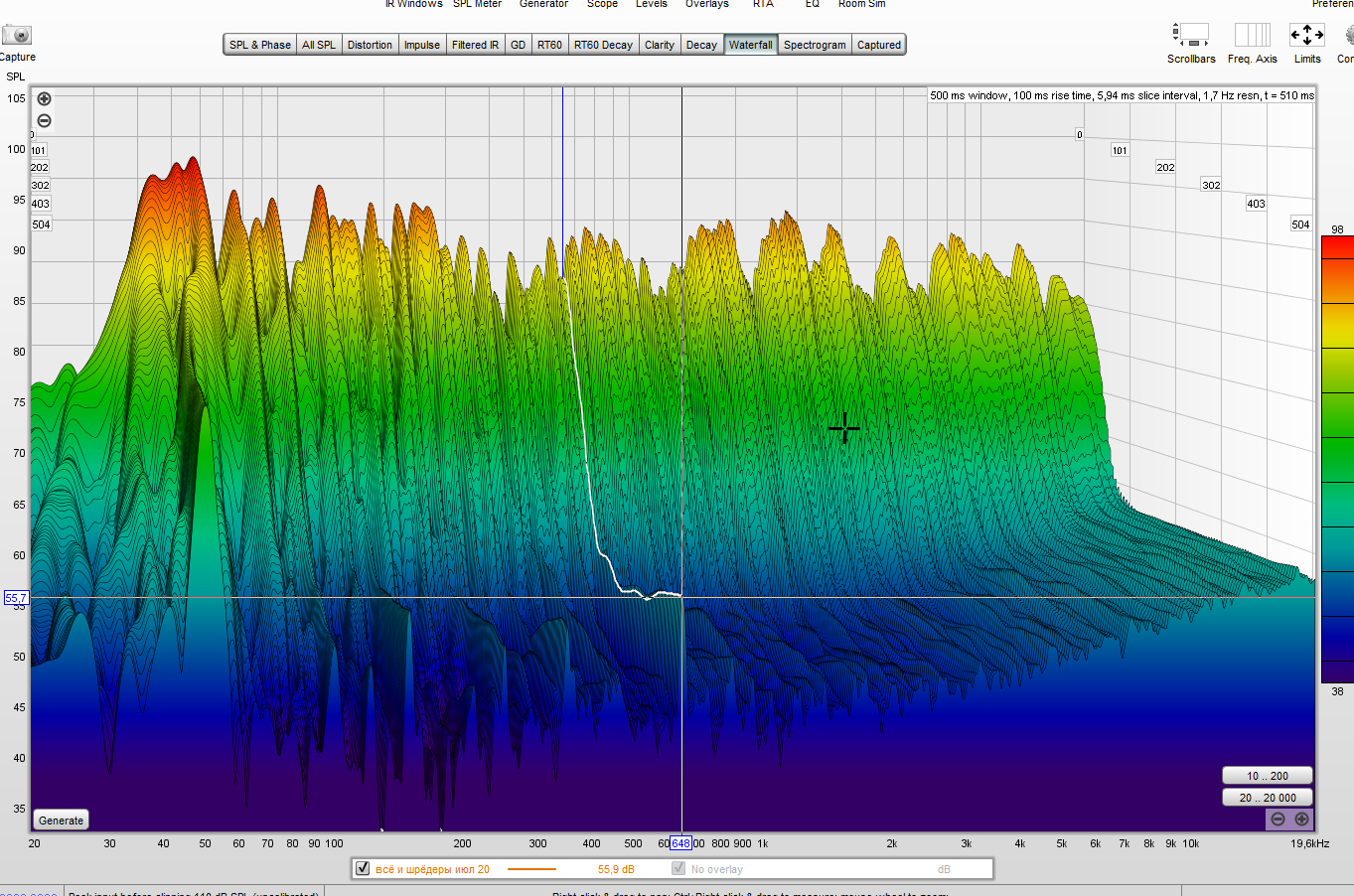The height and width of the screenshot is (896, 1354).
Task: Click the SPL color scale bar
Action: click(1337, 459)
